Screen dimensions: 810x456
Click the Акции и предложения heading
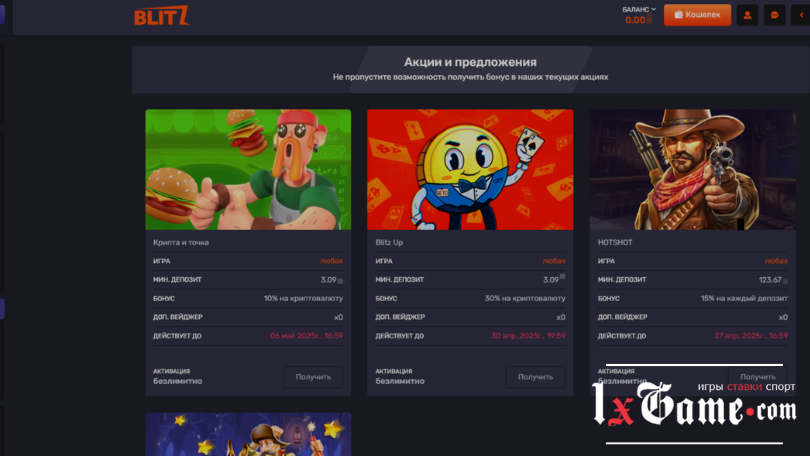click(470, 62)
